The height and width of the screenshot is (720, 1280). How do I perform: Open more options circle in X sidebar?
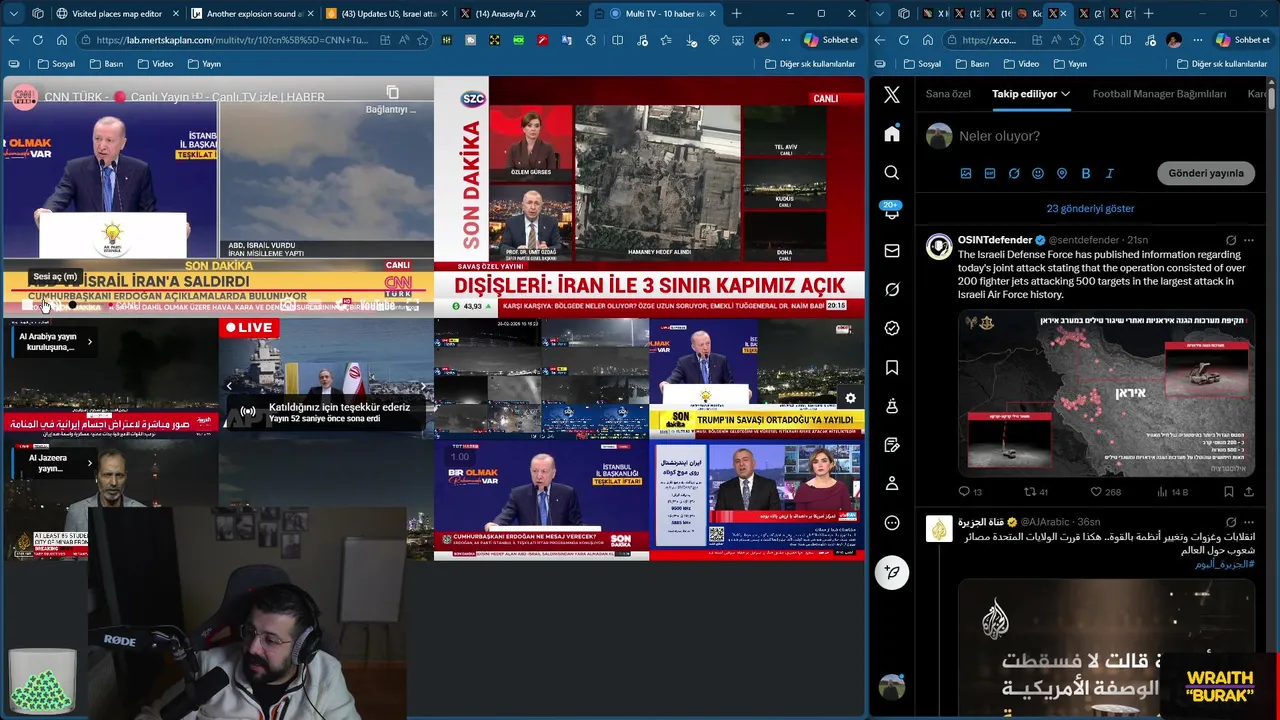click(x=892, y=523)
